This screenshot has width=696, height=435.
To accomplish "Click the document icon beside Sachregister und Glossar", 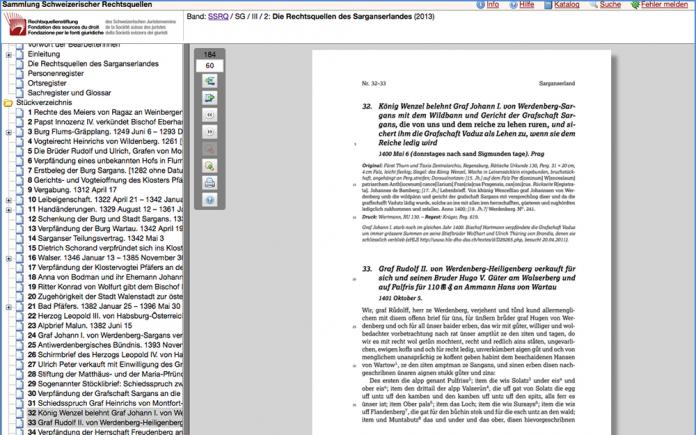I will [x=20, y=93].
